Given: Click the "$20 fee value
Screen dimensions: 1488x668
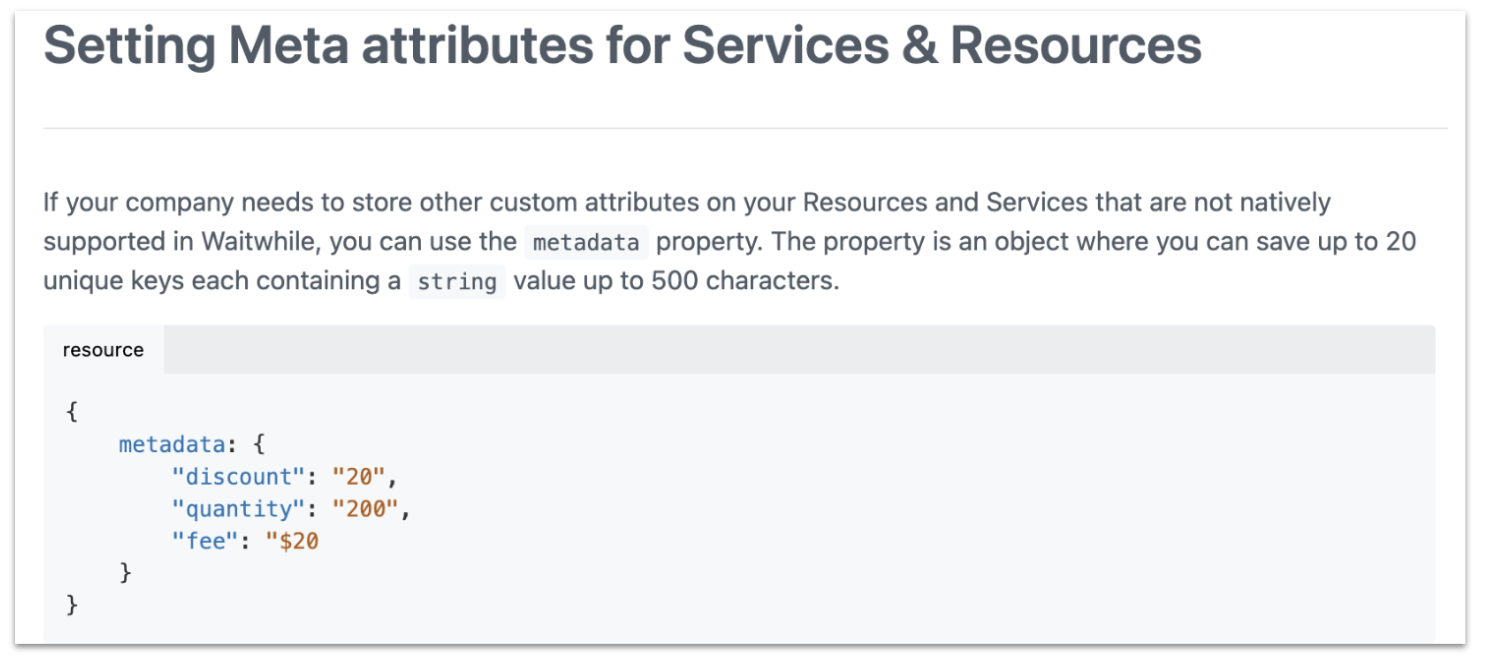Looking at the screenshot, I should point(292,541).
